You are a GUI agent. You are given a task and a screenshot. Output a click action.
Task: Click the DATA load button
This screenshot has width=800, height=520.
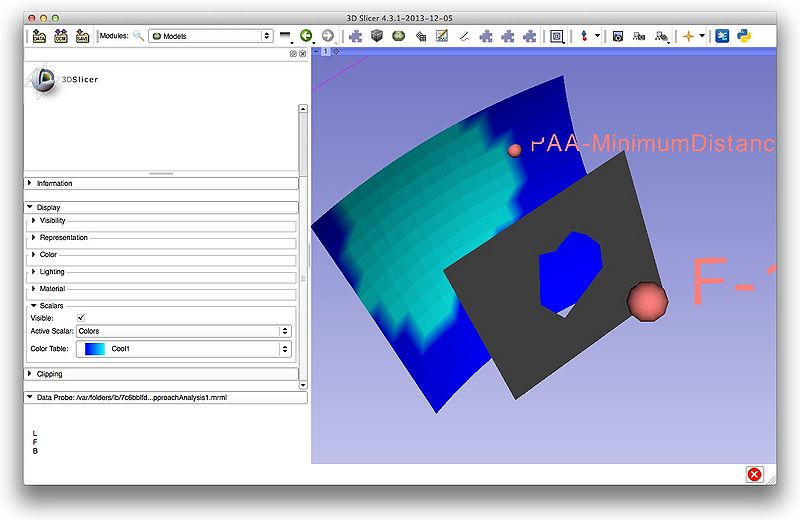click(39, 36)
